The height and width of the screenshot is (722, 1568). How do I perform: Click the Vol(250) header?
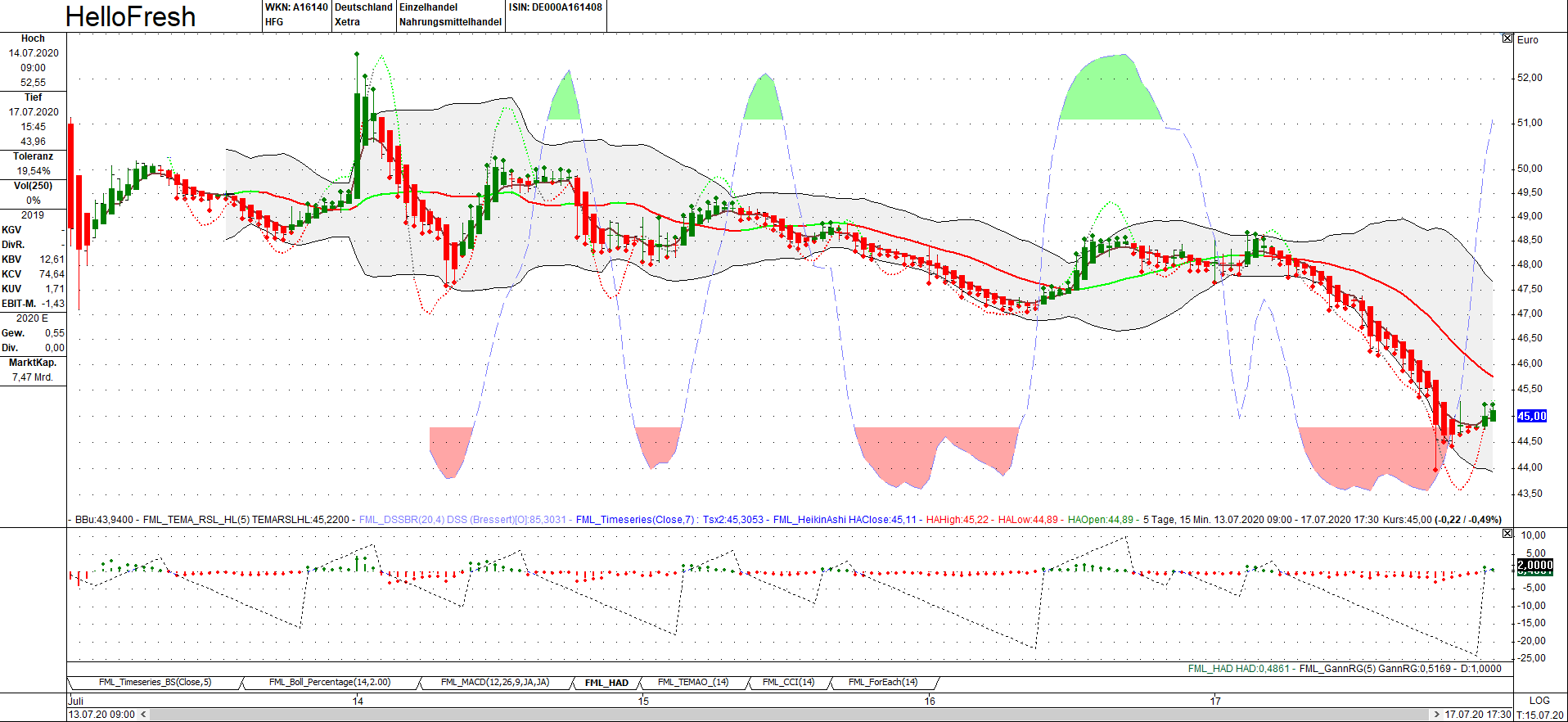pos(33,186)
